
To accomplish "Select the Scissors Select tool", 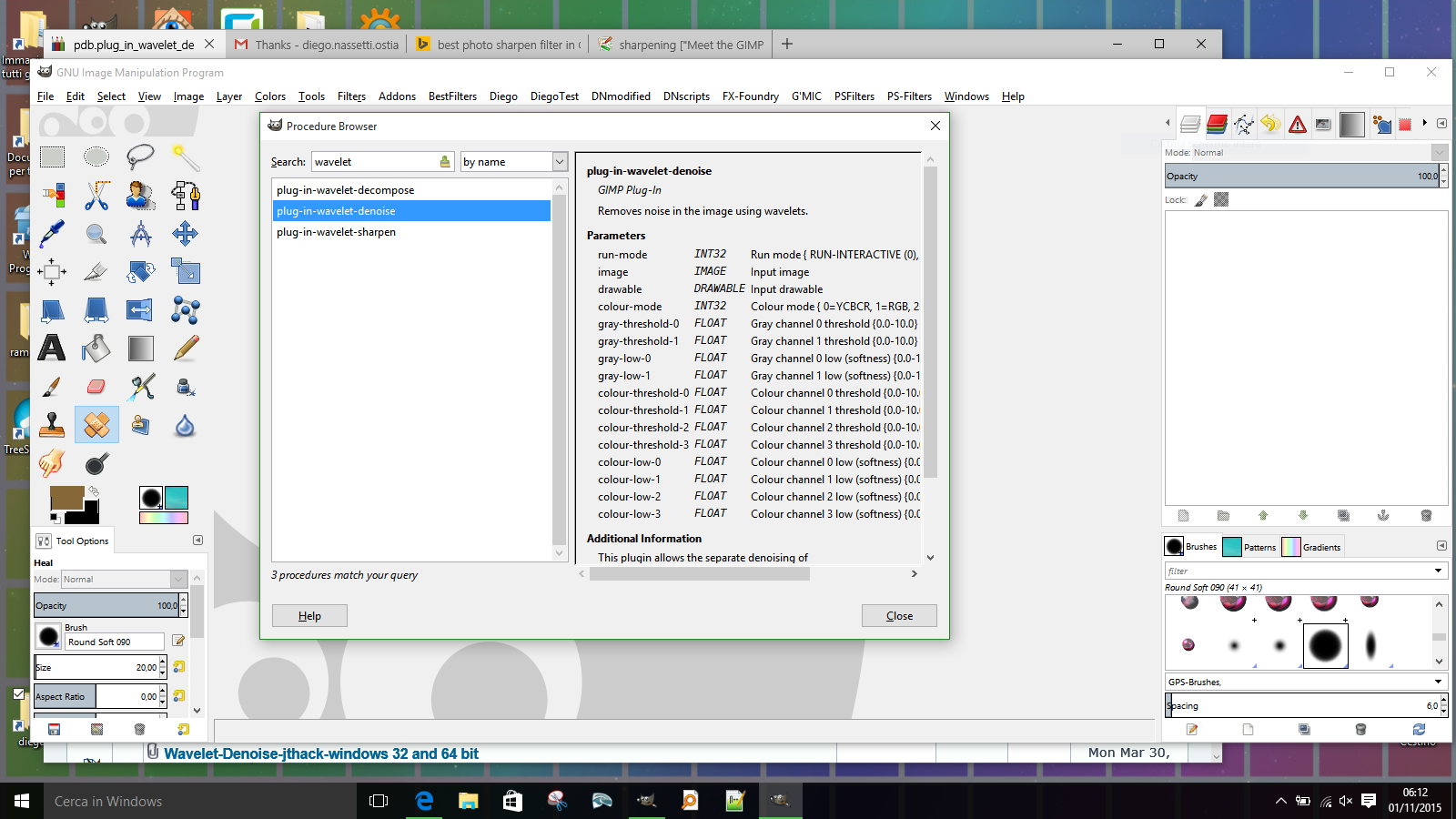I will [96, 195].
